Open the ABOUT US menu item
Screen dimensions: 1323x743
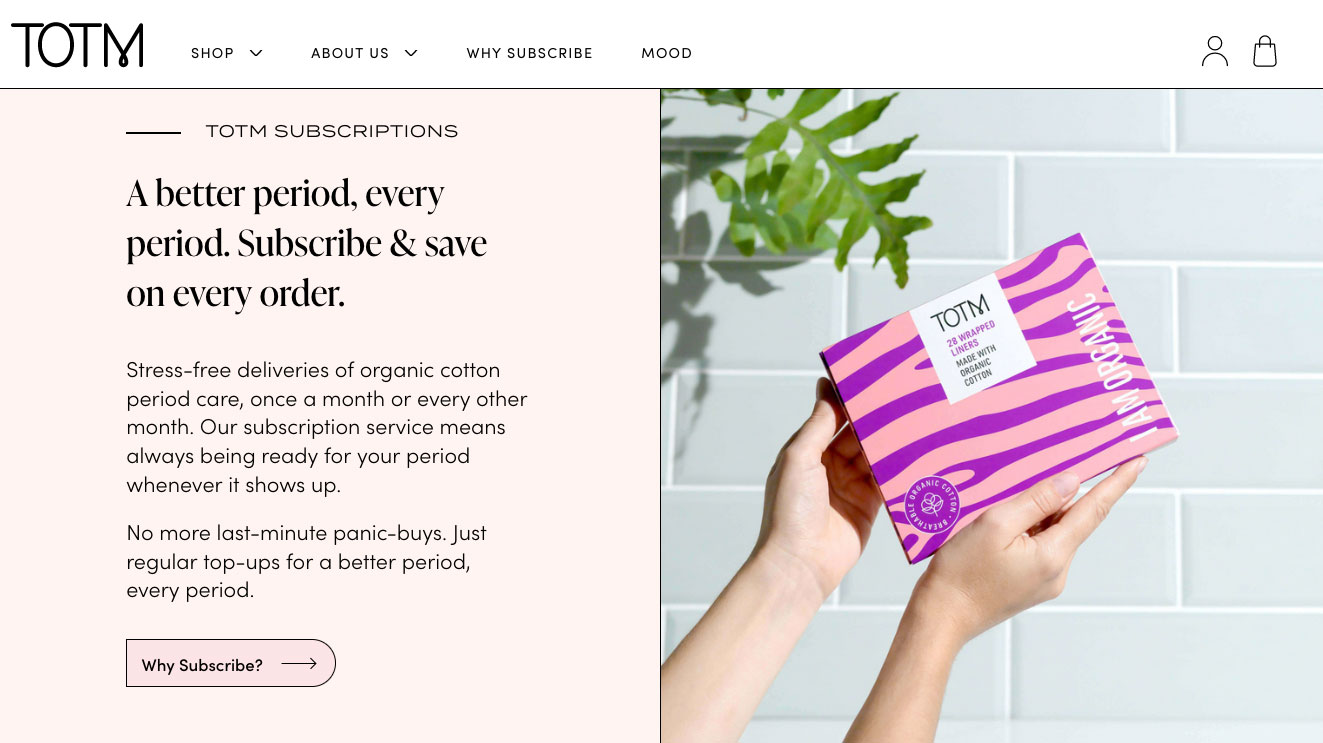350,53
